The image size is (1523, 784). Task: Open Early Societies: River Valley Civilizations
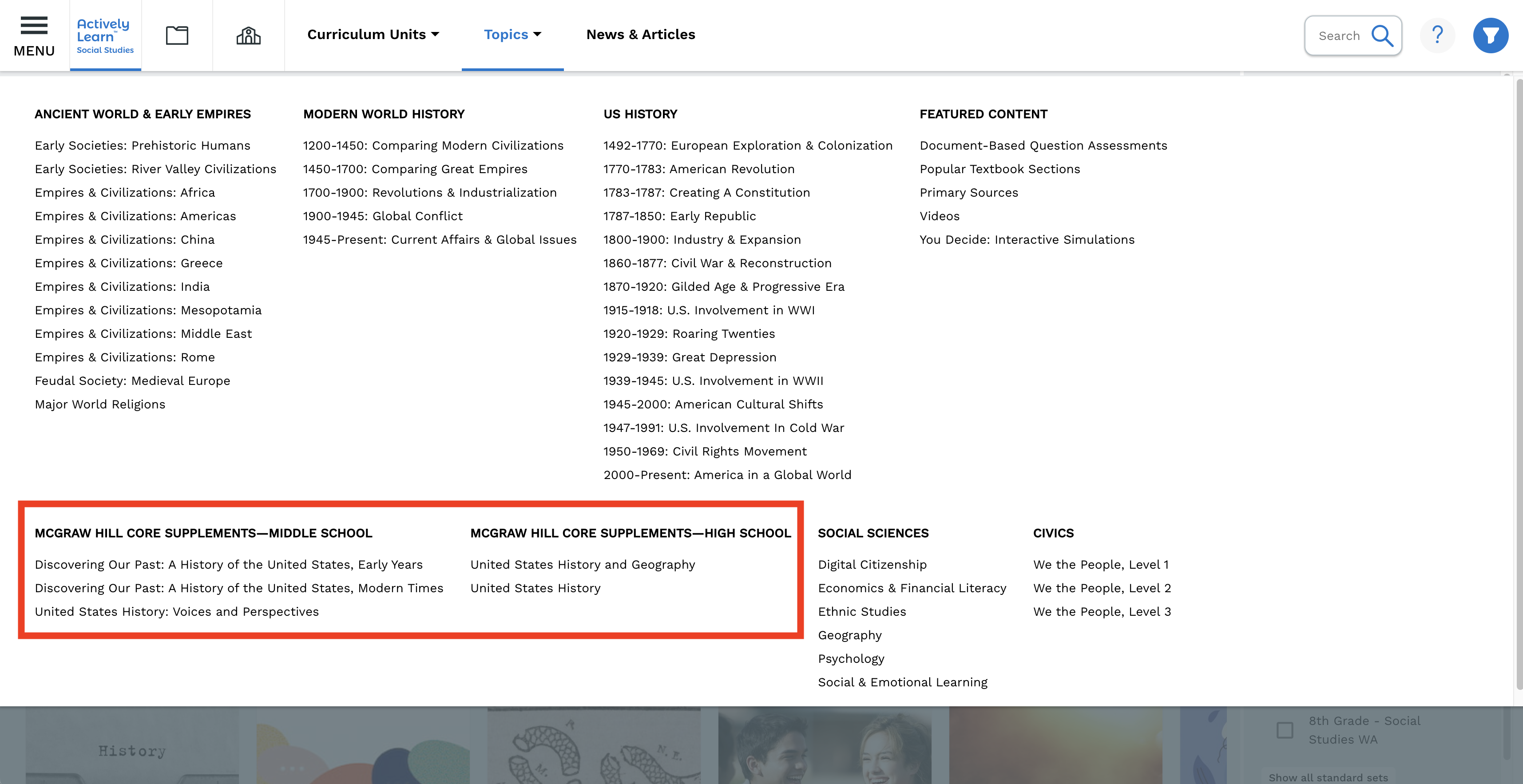pos(155,169)
